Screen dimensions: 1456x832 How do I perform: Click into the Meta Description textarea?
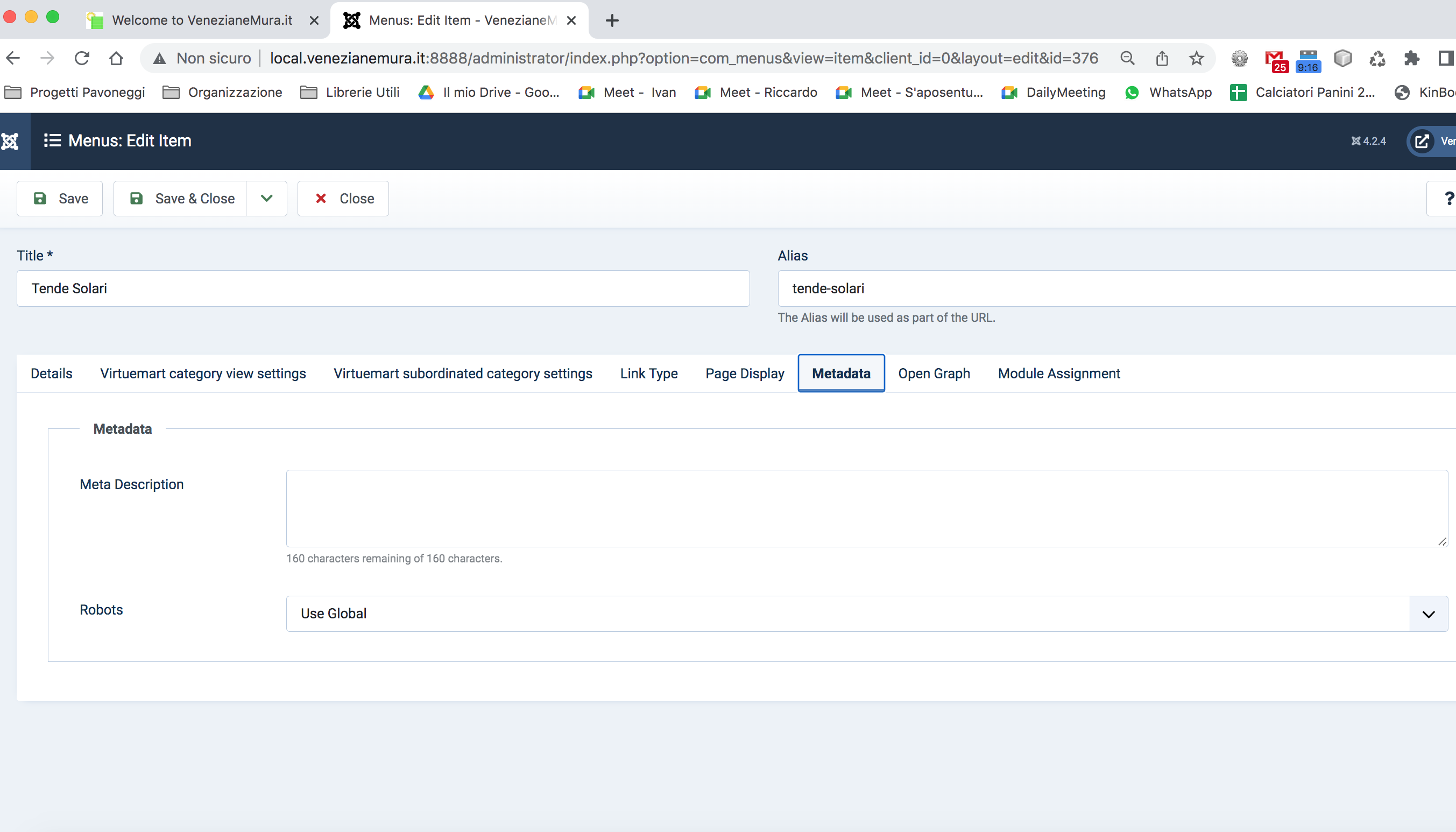(x=866, y=508)
